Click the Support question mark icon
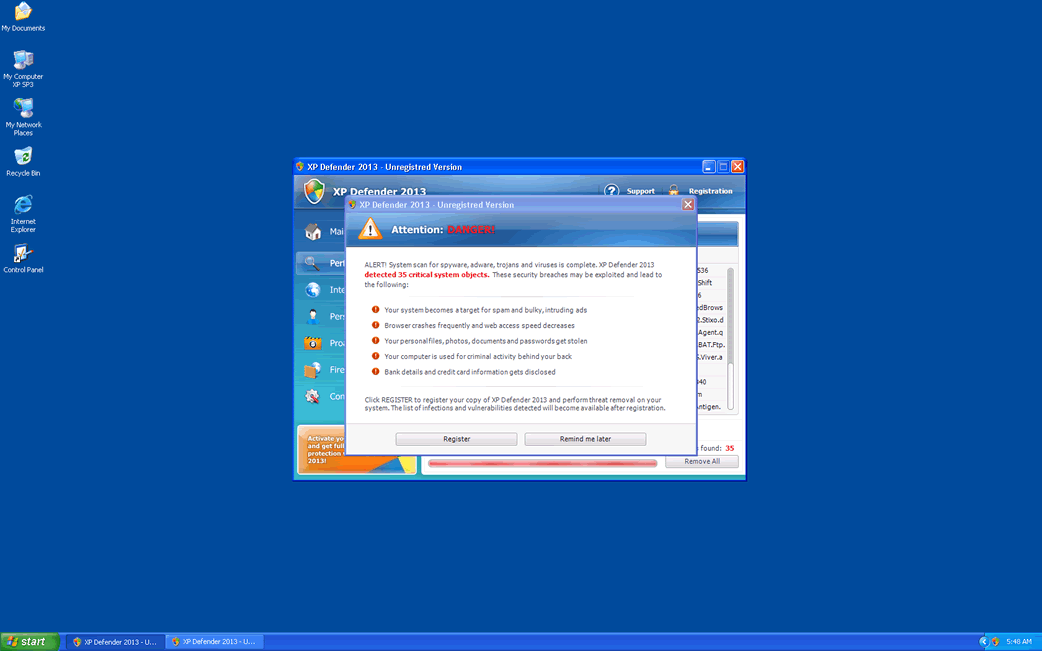This screenshot has width=1042, height=651. [612, 191]
